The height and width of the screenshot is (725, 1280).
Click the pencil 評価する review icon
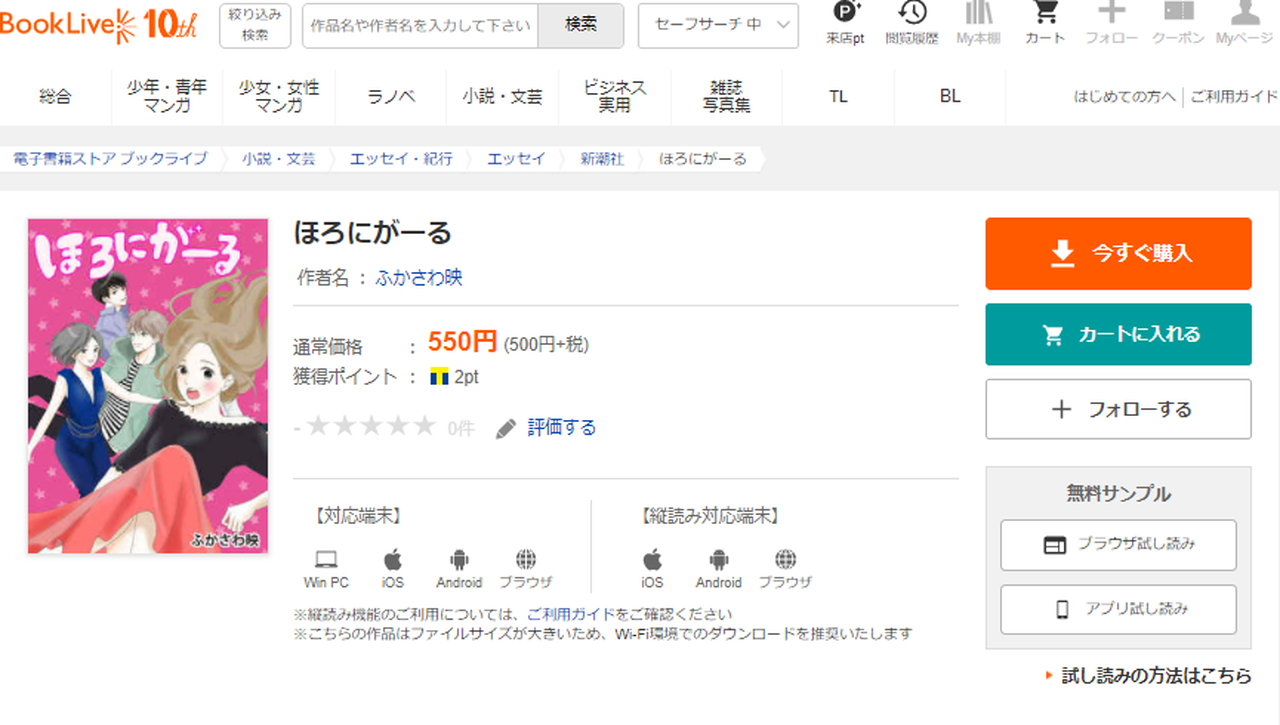pyautogui.click(x=507, y=428)
